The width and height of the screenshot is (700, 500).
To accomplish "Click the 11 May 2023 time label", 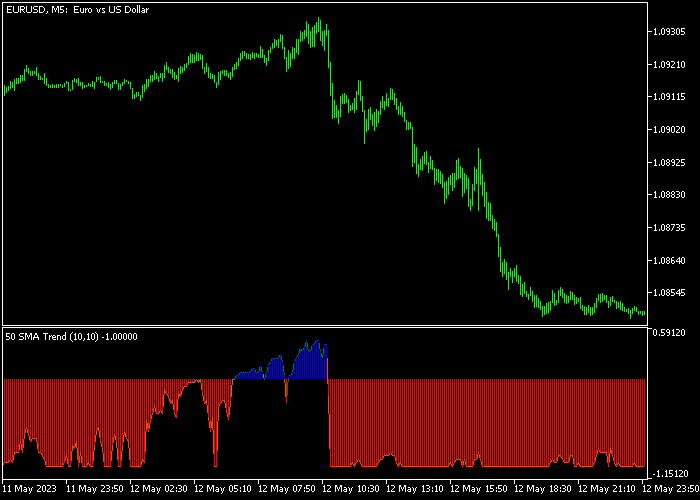I will pos(30,488).
